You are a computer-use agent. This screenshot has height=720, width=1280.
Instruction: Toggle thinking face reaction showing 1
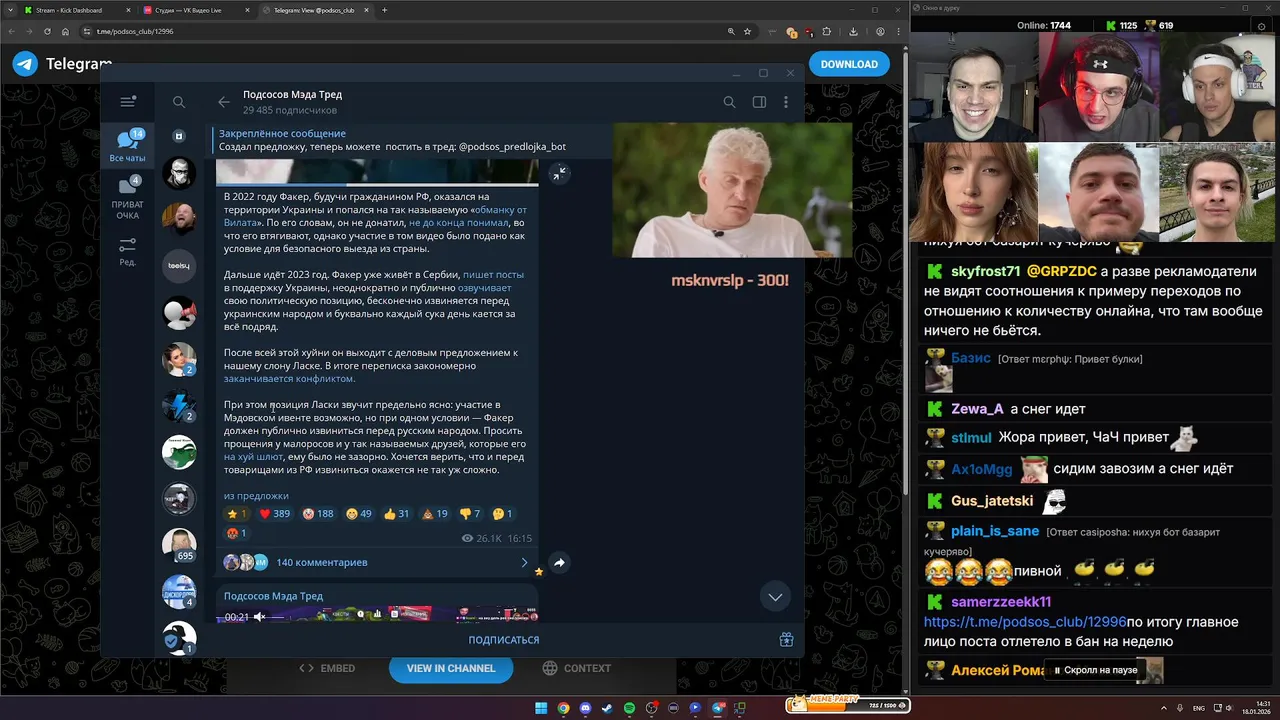[x=503, y=514]
